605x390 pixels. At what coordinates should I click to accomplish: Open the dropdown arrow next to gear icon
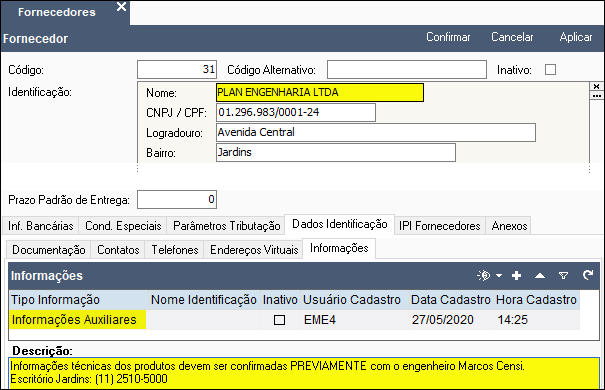click(x=499, y=275)
